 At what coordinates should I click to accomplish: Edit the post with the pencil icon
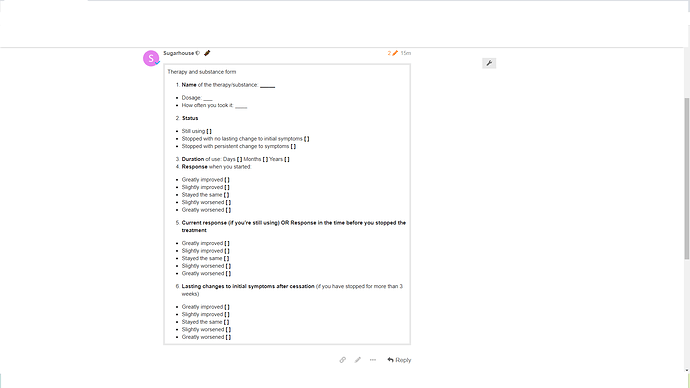358,360
